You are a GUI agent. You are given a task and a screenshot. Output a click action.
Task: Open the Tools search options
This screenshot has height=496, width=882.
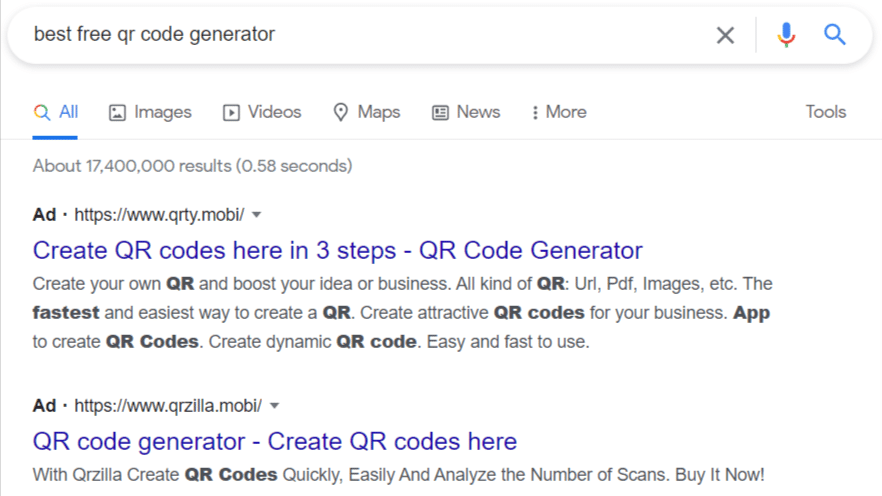pos(826,112)
